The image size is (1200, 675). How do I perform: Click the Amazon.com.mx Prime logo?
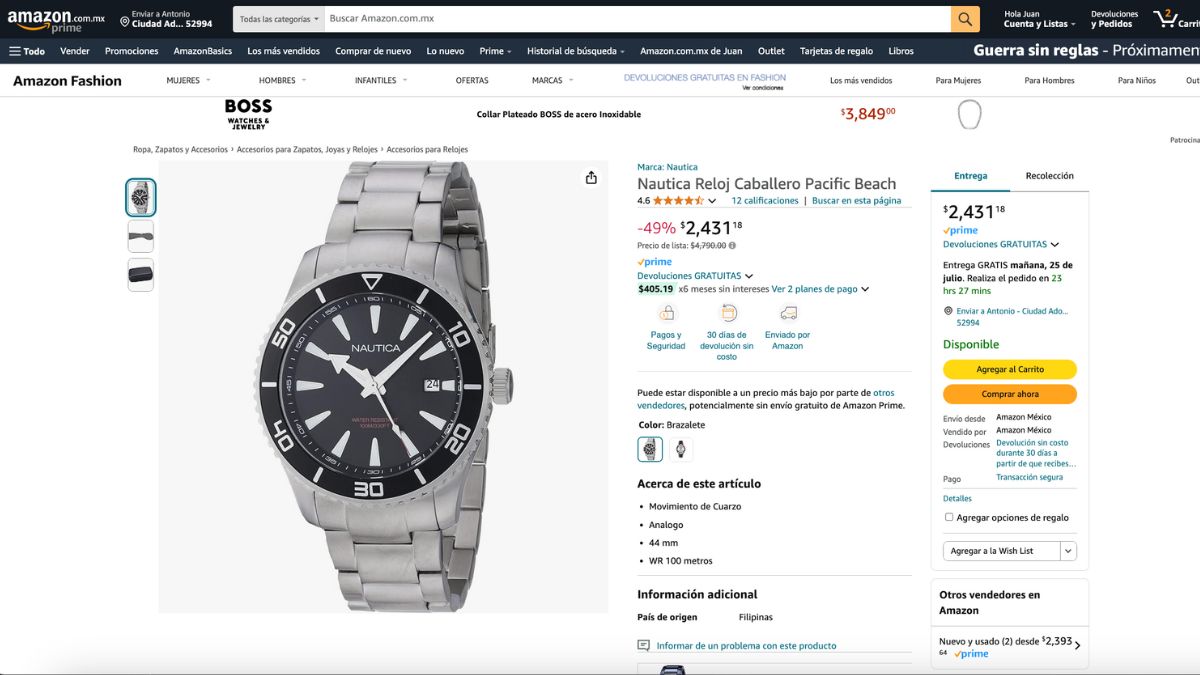[55, 20]
